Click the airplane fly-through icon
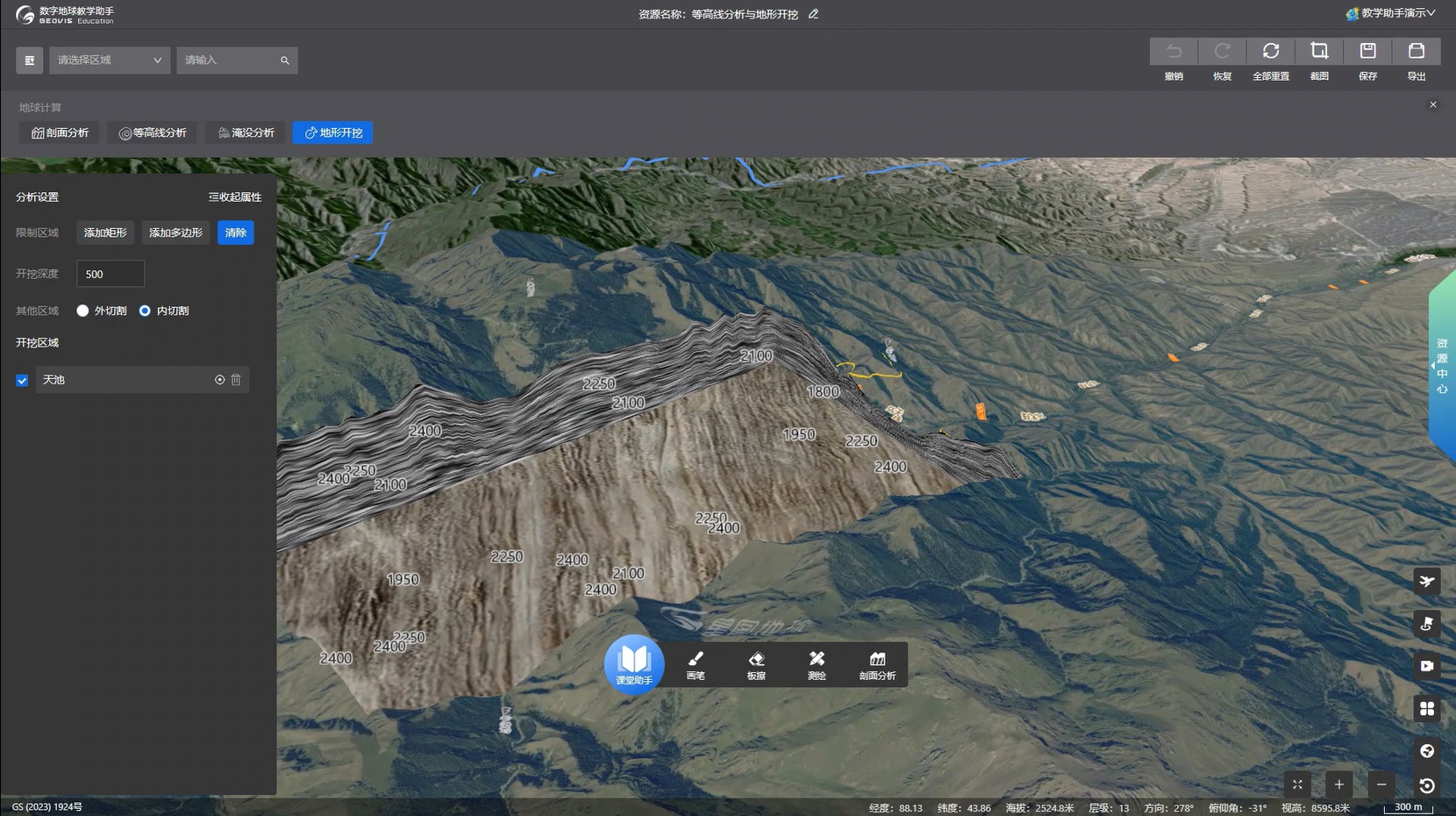Image resolution: width=1456 pixels, height=816 pixels. point(1427,581)
